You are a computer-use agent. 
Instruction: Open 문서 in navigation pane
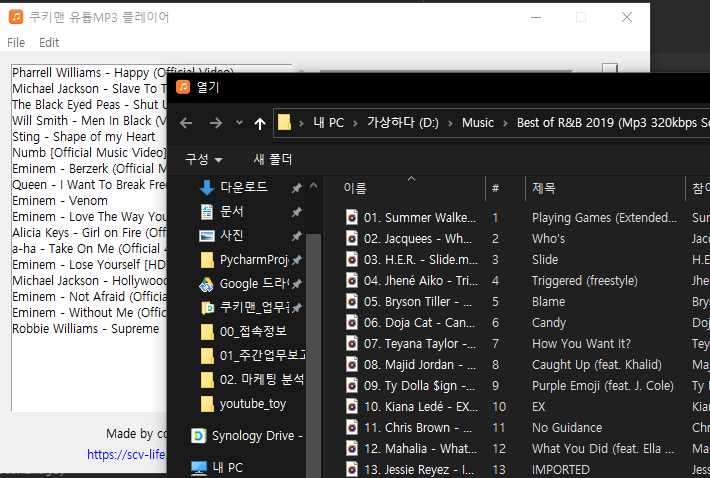pyautogui.click(x=232, y=211)
